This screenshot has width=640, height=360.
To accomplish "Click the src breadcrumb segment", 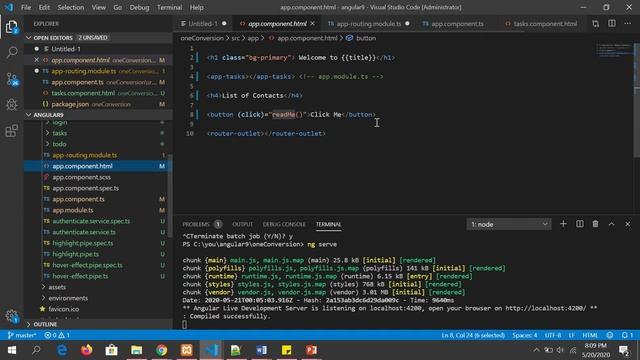I will click(x=236, y=38).
